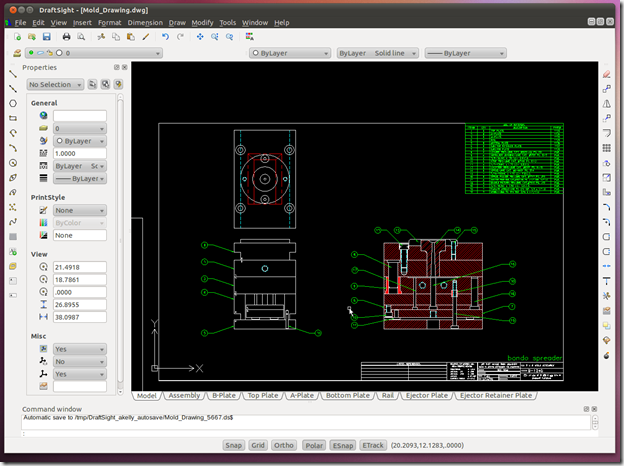Open Print Preview magnifier icon
624x466 pixels.
point(81,37)
